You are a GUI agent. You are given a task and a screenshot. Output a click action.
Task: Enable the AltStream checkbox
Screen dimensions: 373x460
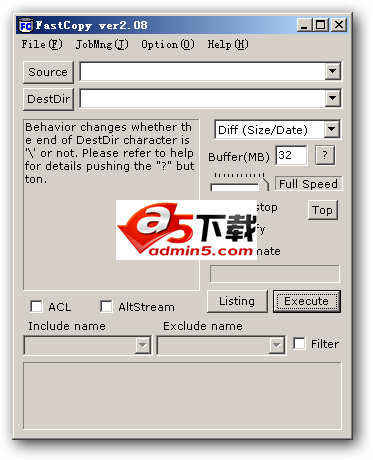point(106,306)
